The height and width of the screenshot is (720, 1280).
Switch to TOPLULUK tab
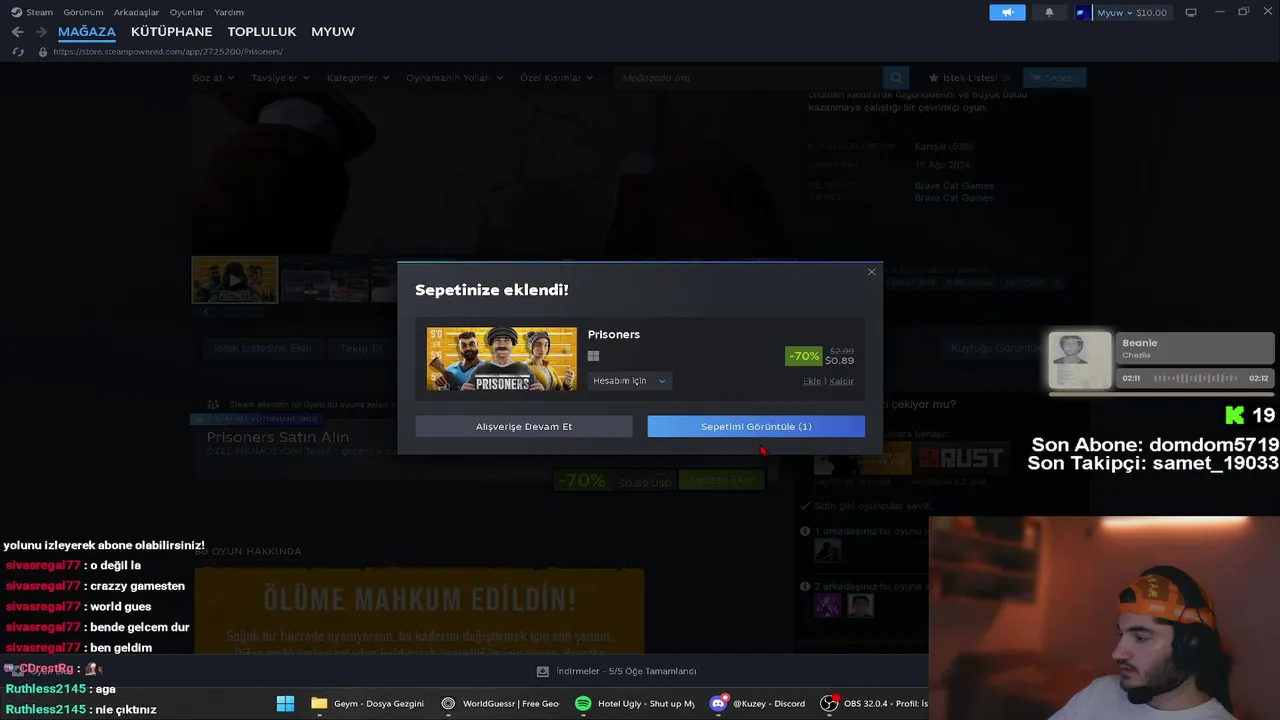point(262,32)
